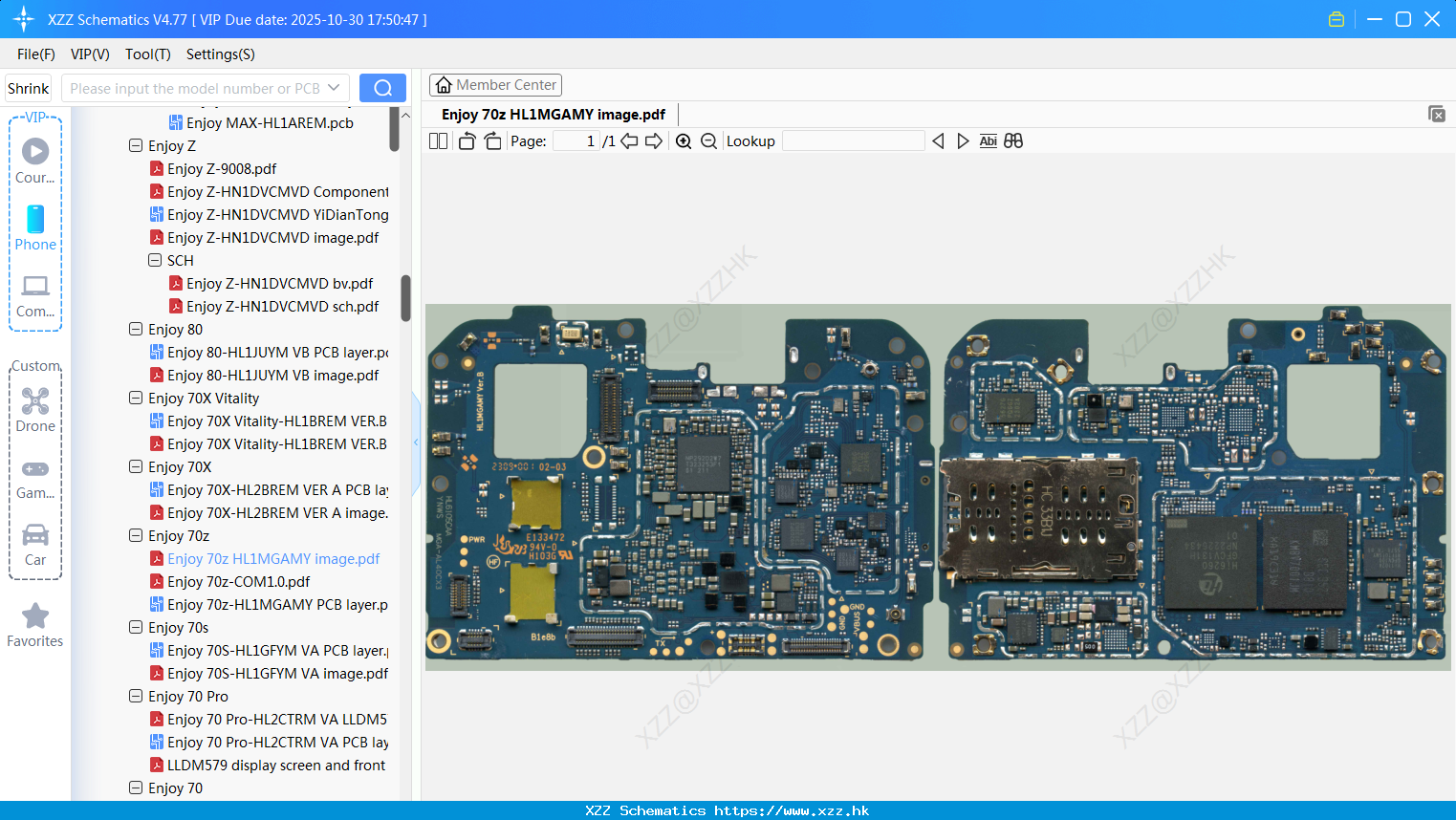Open Enjoy Z-HN1DVCMVD bv.pdf
This screenshot has height=820, width=1456.
coord(272,284)
